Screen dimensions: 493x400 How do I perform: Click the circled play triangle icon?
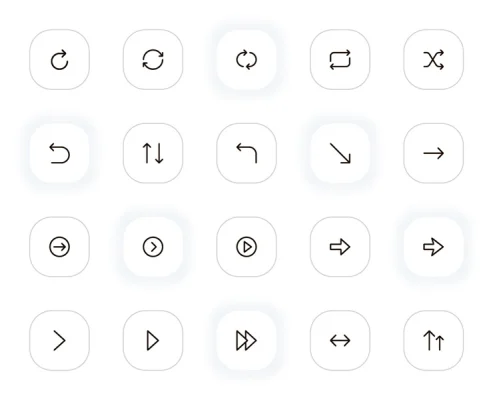(246, 247)
